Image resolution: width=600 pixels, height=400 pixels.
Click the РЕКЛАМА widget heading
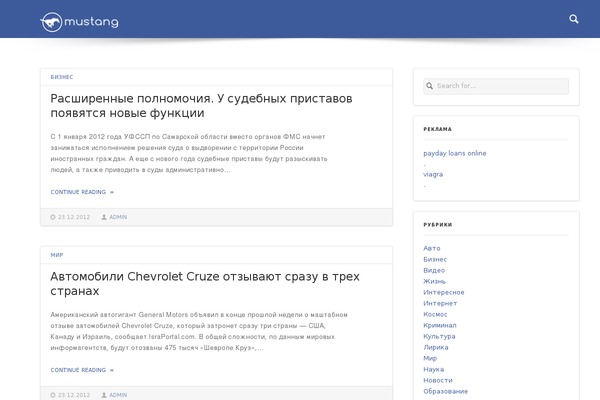click(x=437, y=129)
